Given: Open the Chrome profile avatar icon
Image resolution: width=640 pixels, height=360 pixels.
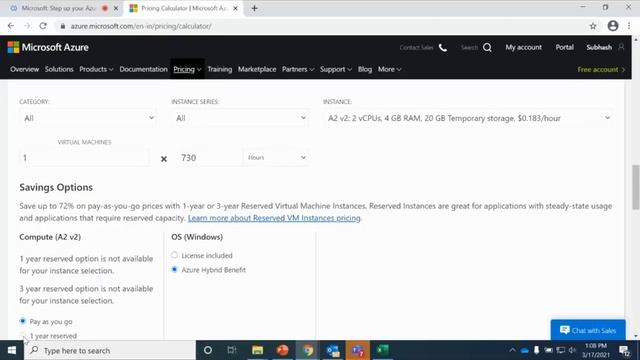Looking at the screenshot, I should 613,26.
